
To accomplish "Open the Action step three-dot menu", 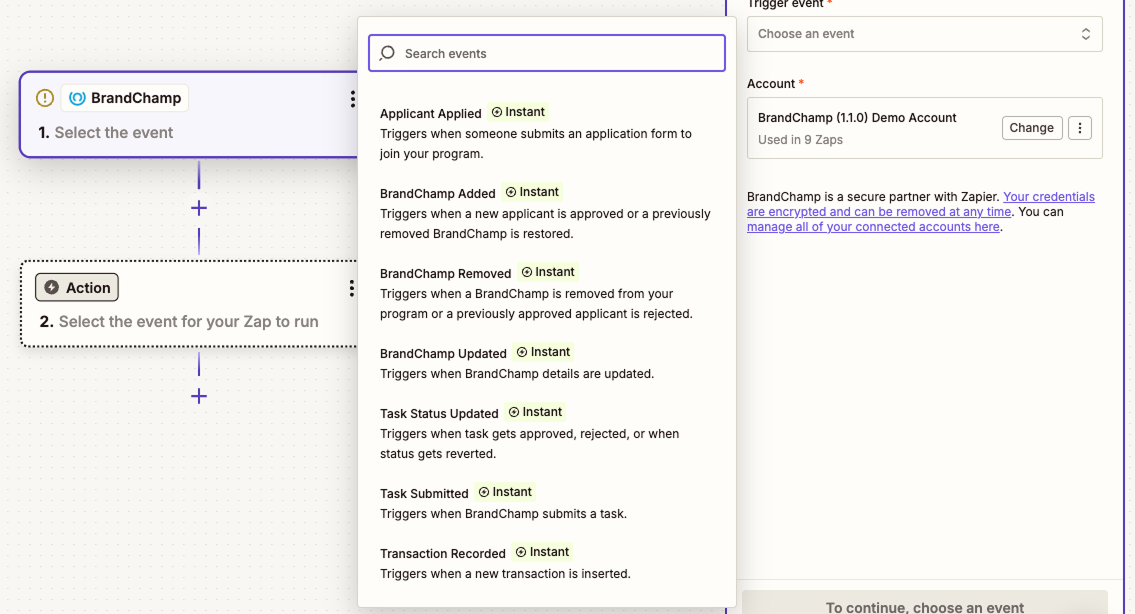I will pos(352,288).
